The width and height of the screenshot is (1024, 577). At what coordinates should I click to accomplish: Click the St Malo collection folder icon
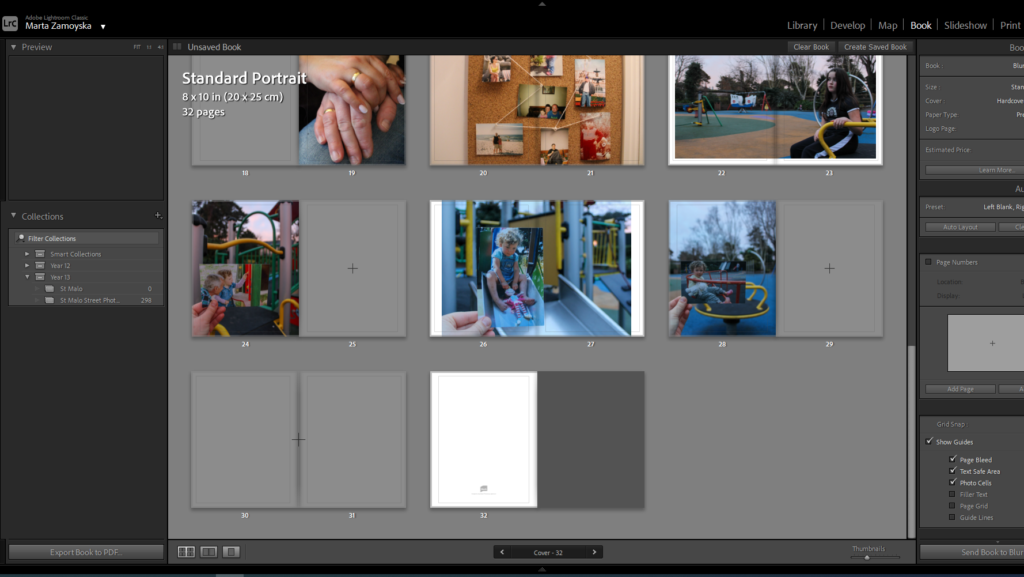(50, 288)
